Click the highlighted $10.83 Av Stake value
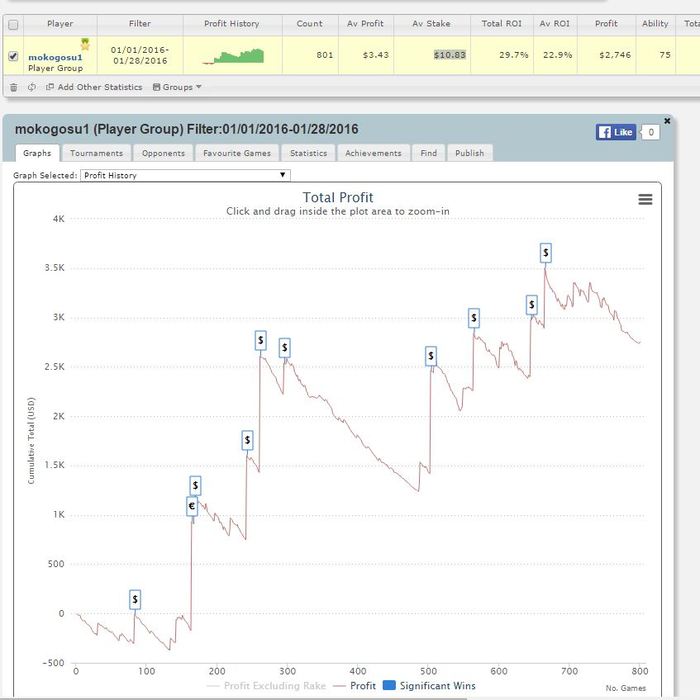 (450, 55)
